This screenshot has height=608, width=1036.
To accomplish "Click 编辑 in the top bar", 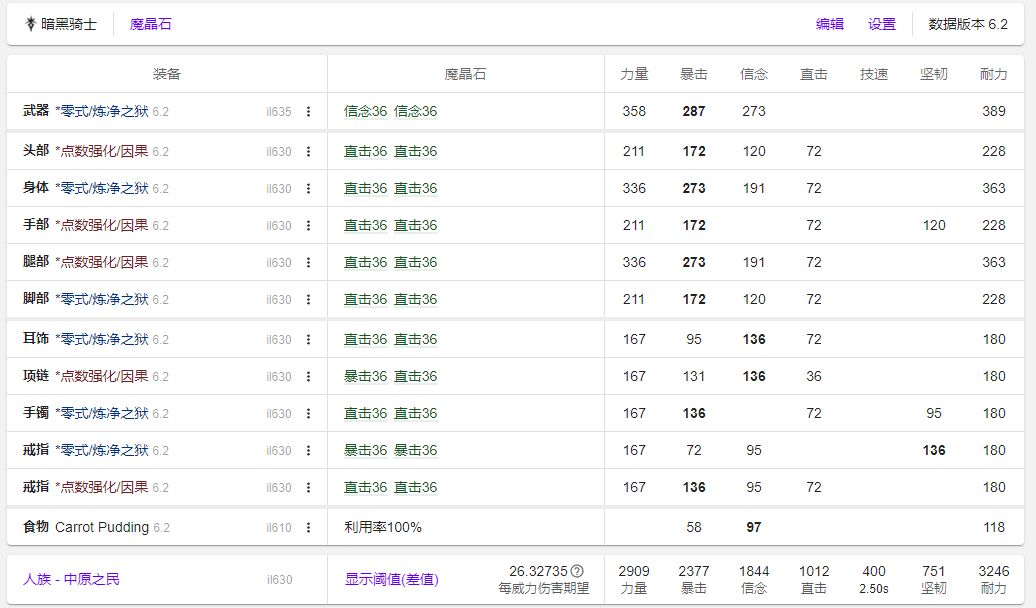I will (x=830, y=24).
